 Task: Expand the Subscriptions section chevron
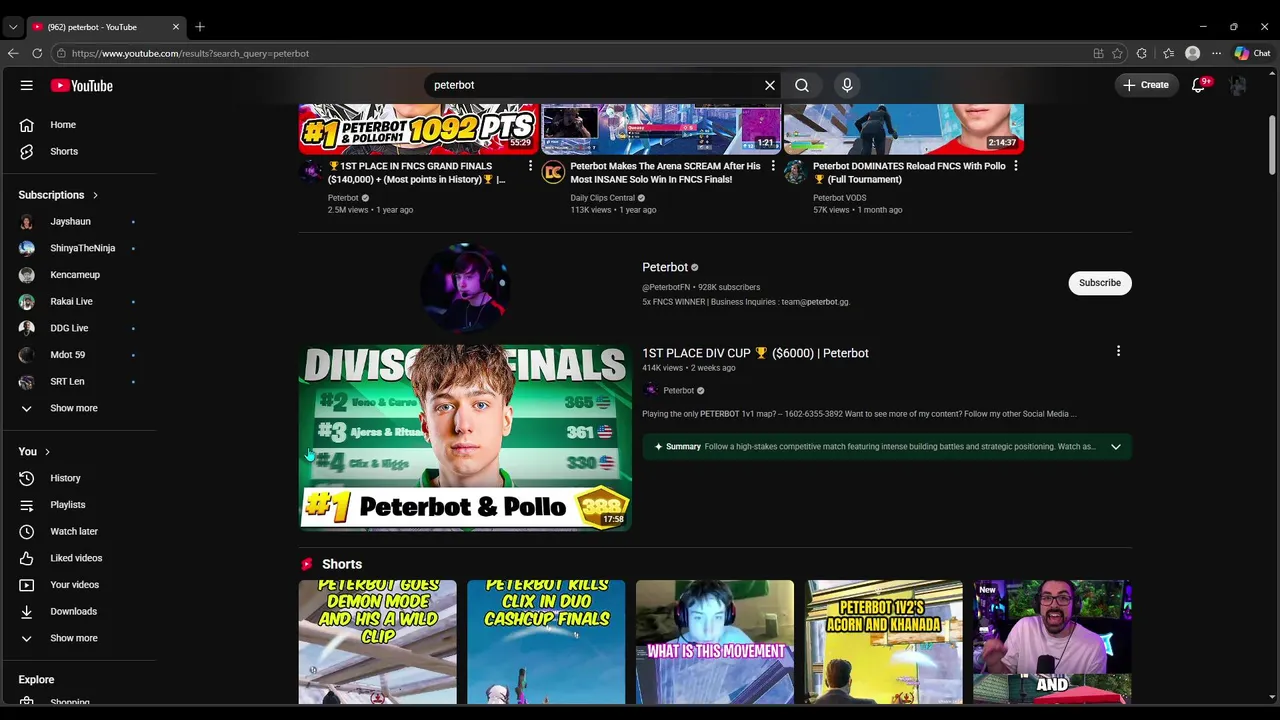(95, 195)
